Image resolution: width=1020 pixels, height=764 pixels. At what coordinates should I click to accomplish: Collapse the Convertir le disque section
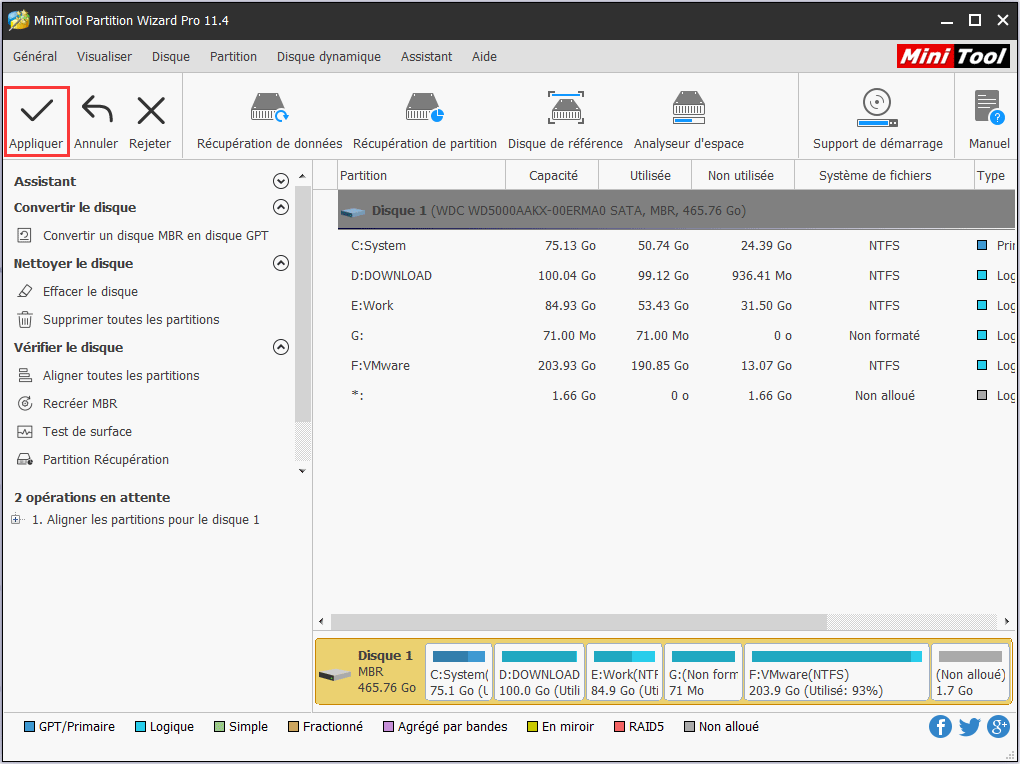tap(281, 207)
